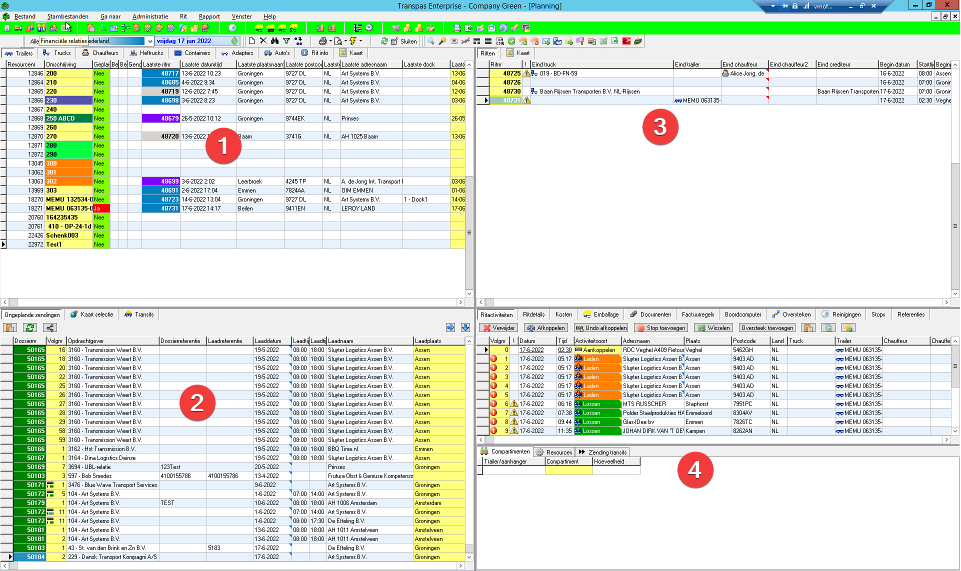Click the filter funnel icon
961x571 pixels.
[x=286, y=41]
